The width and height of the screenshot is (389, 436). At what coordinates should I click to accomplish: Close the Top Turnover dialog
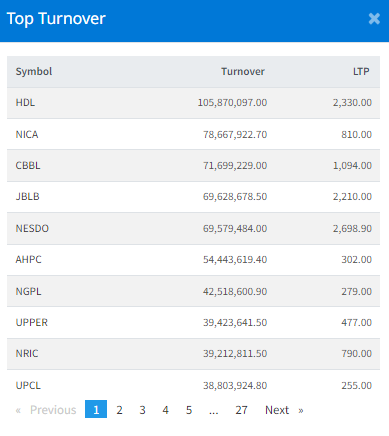(x=374, y=19)
